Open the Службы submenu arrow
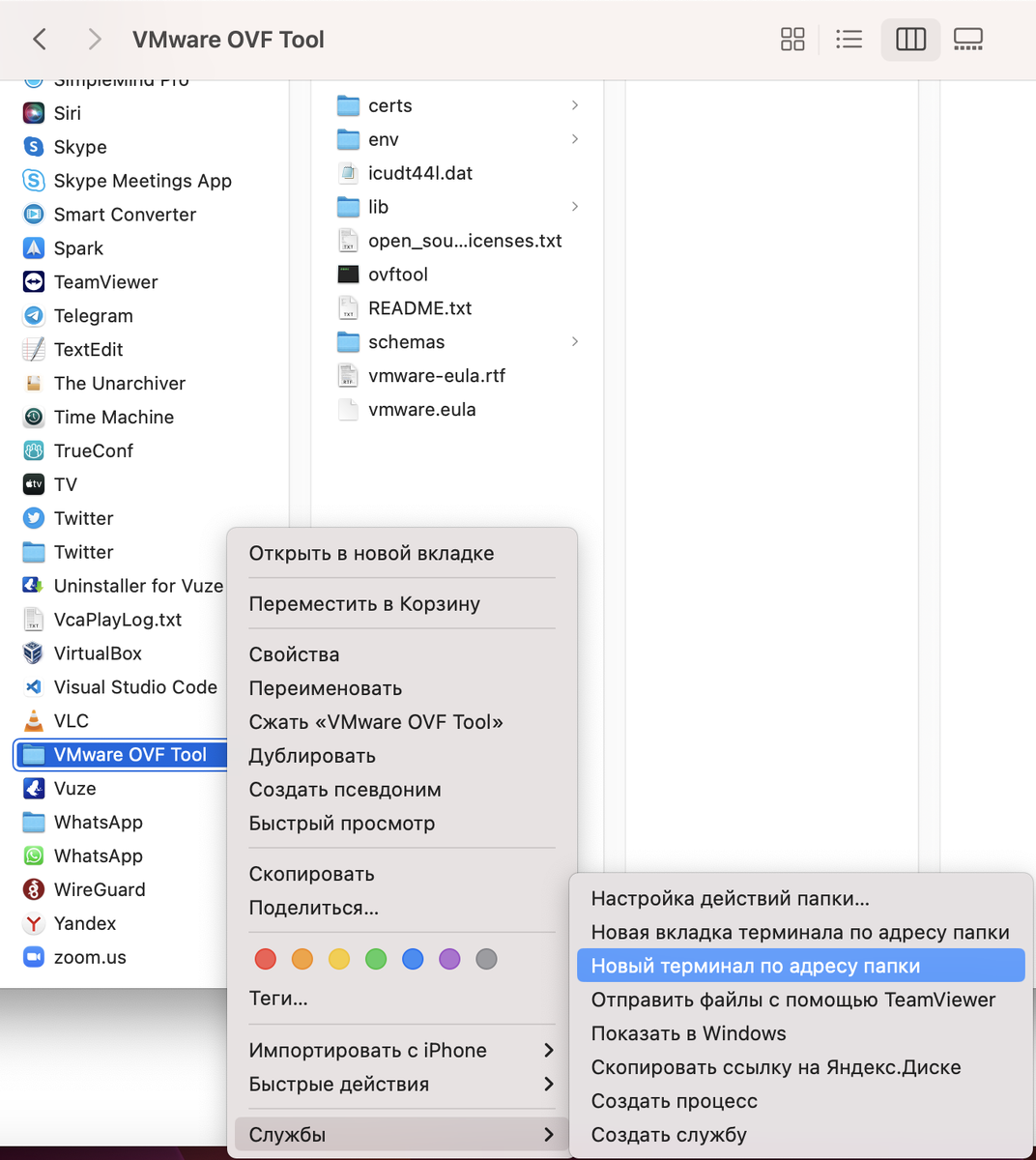 coord(549,1135)
